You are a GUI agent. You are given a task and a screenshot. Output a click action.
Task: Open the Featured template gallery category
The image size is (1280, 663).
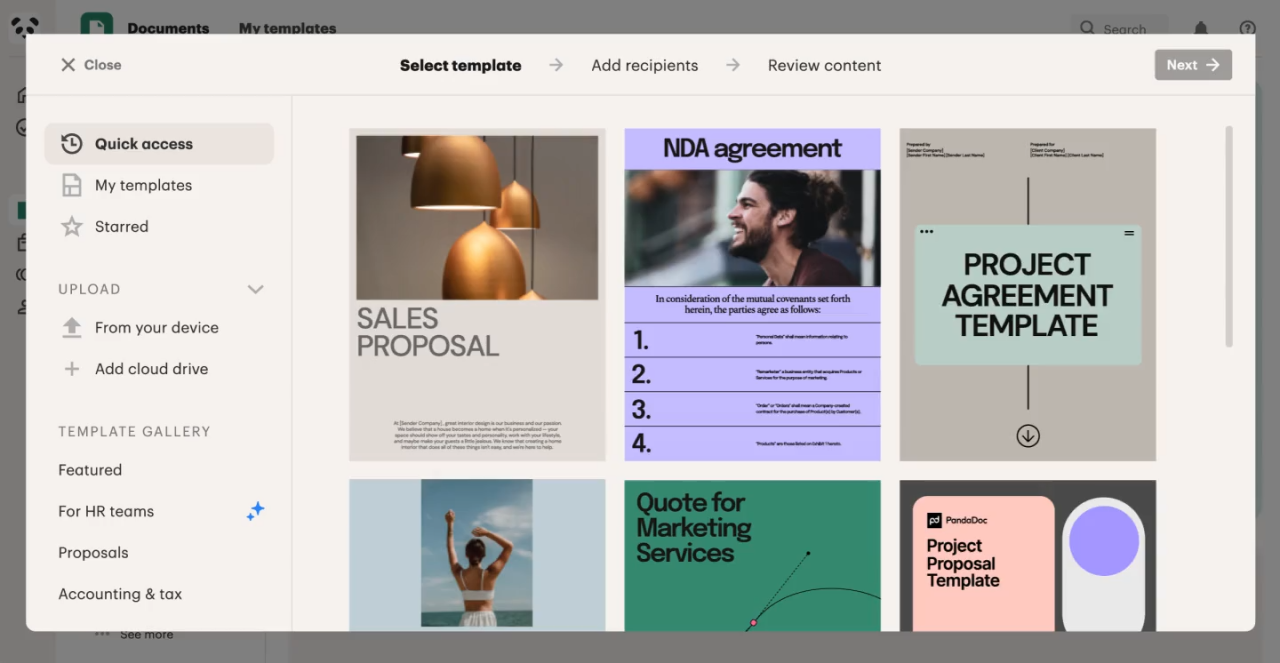coord(90,470)
